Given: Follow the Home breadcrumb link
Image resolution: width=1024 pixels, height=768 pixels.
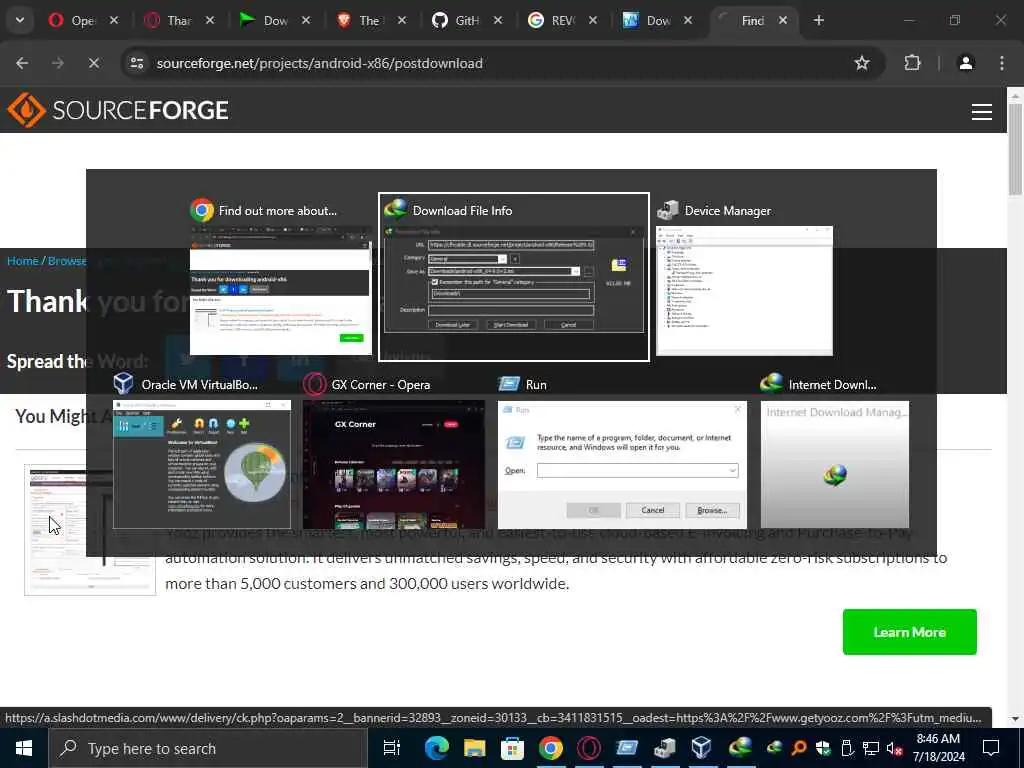Looking at the screenshot, I should pyautogui.click(x=22, y=261).
